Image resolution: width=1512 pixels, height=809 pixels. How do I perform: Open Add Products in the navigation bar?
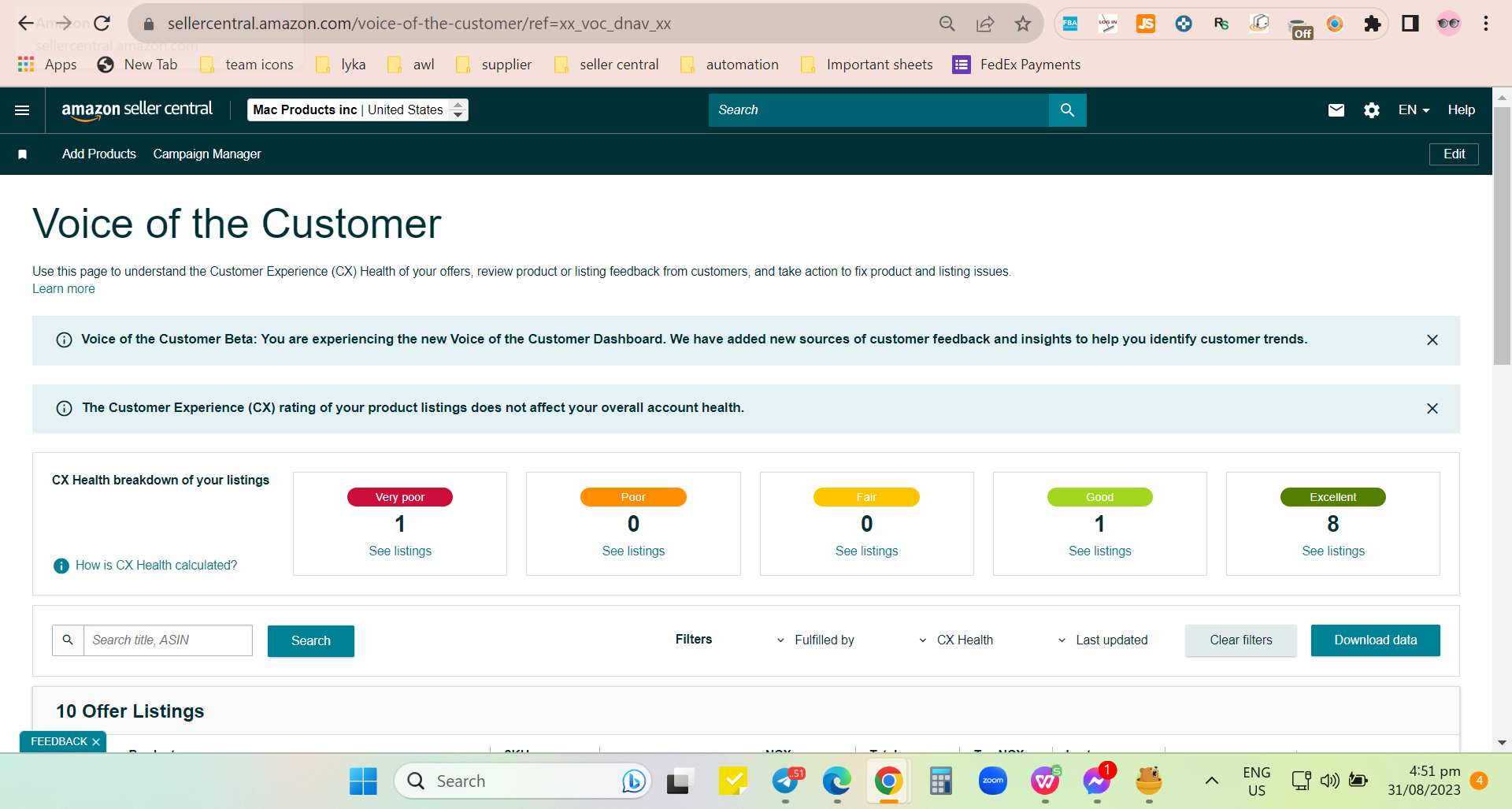tap(99, 154)
